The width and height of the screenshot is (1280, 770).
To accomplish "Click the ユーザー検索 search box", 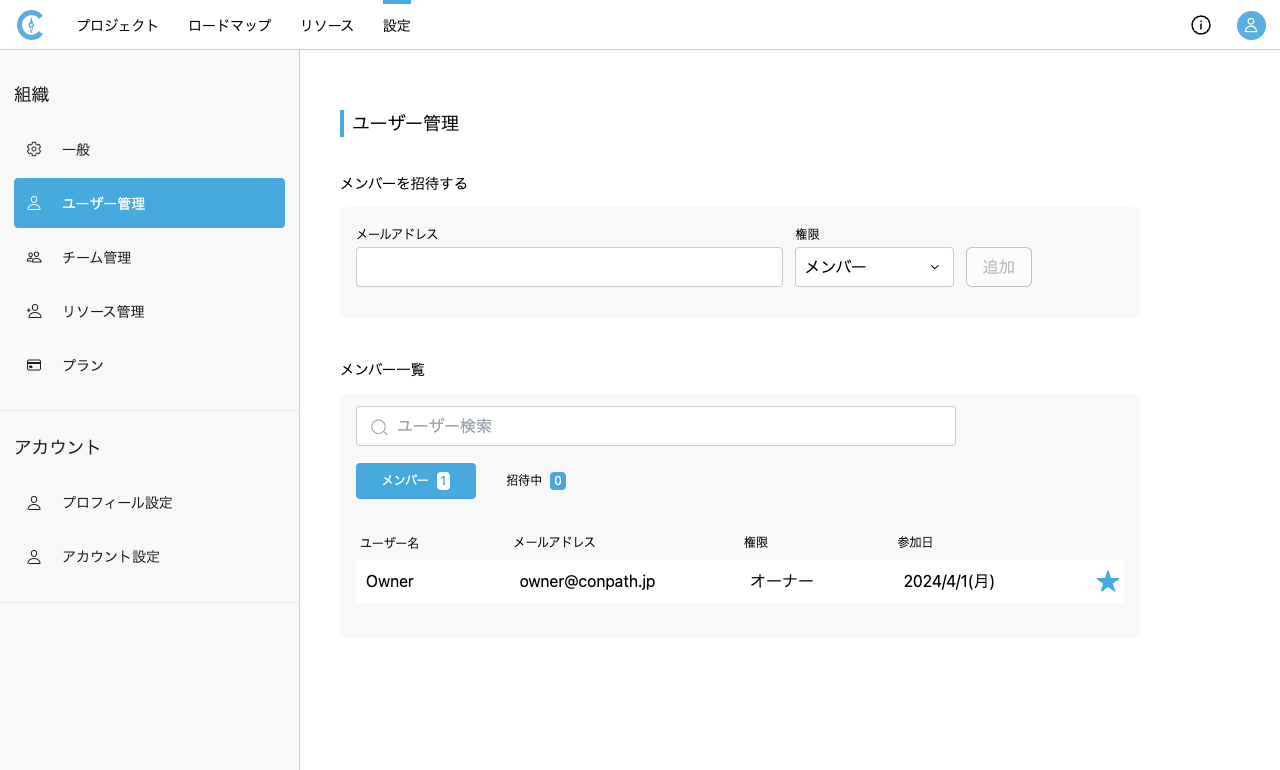I will [x=670, y=426].
